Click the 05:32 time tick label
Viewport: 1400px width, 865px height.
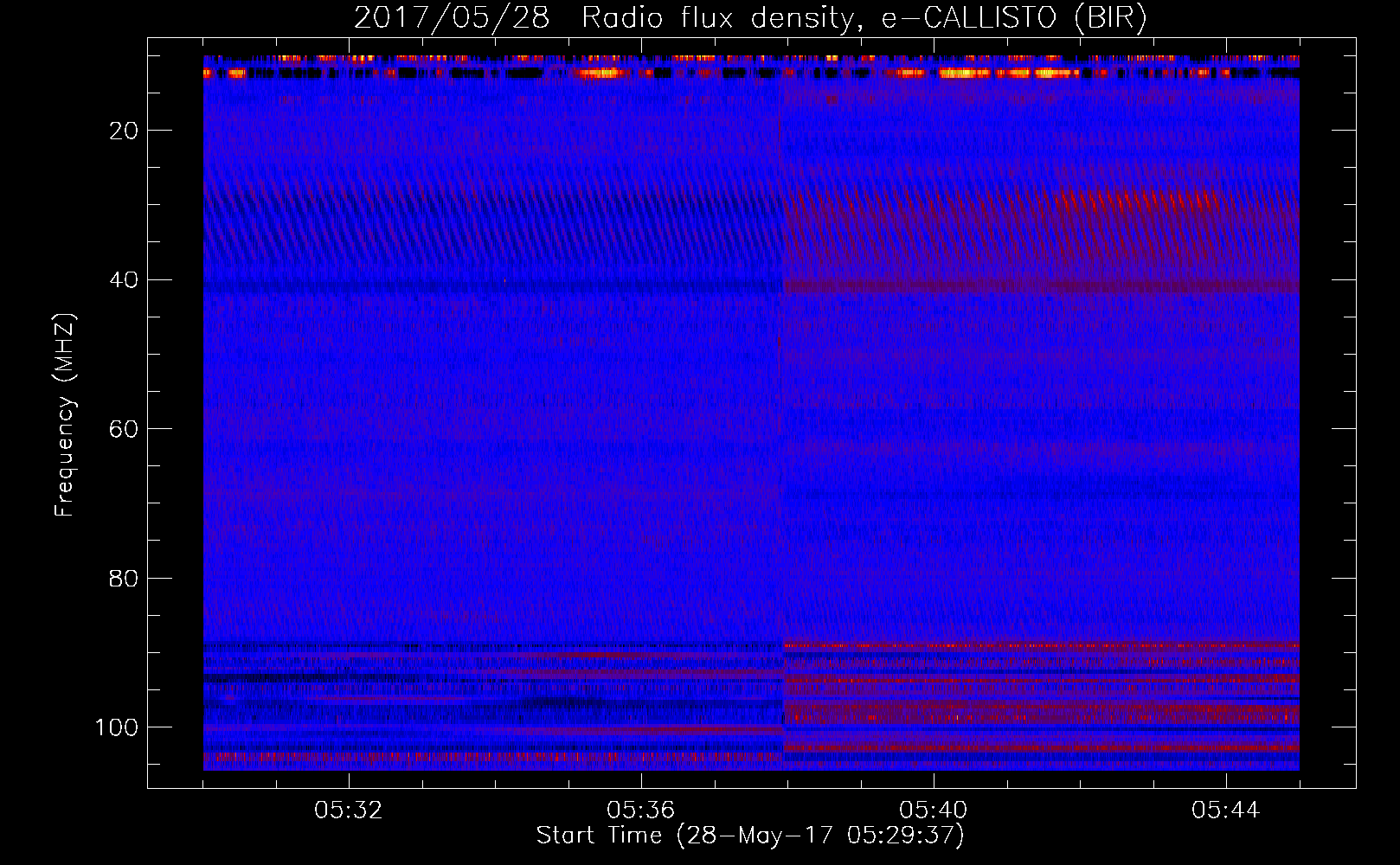click(x=349, y=811)
